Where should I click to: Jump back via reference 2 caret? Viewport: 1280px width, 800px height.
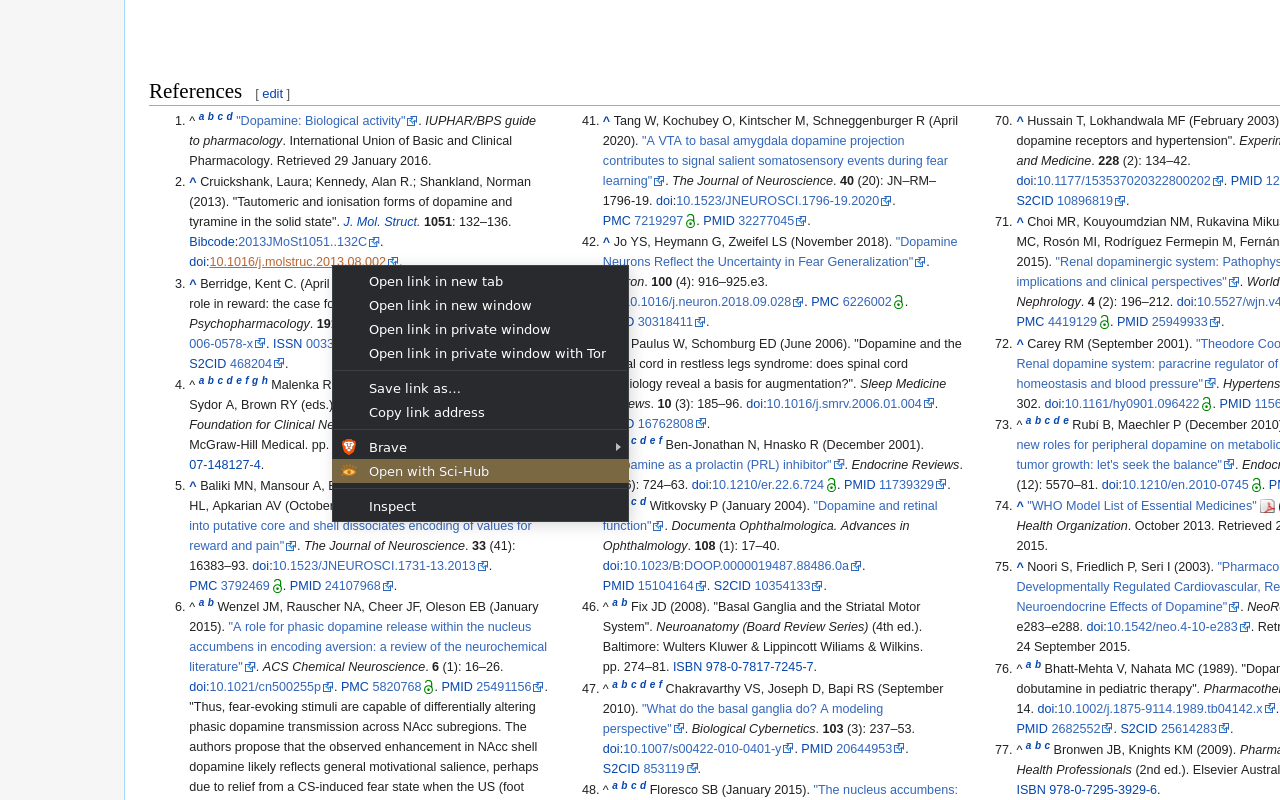[x=193, y=181]
